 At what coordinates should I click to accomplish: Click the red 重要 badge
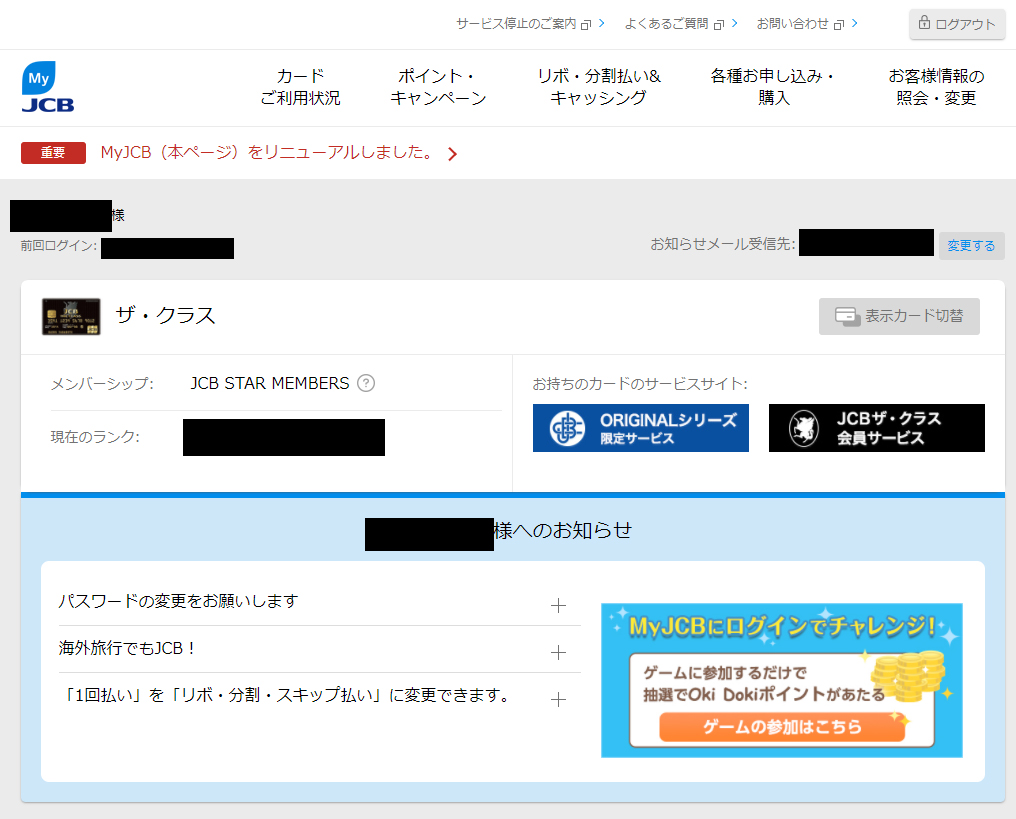click(53, 153)
